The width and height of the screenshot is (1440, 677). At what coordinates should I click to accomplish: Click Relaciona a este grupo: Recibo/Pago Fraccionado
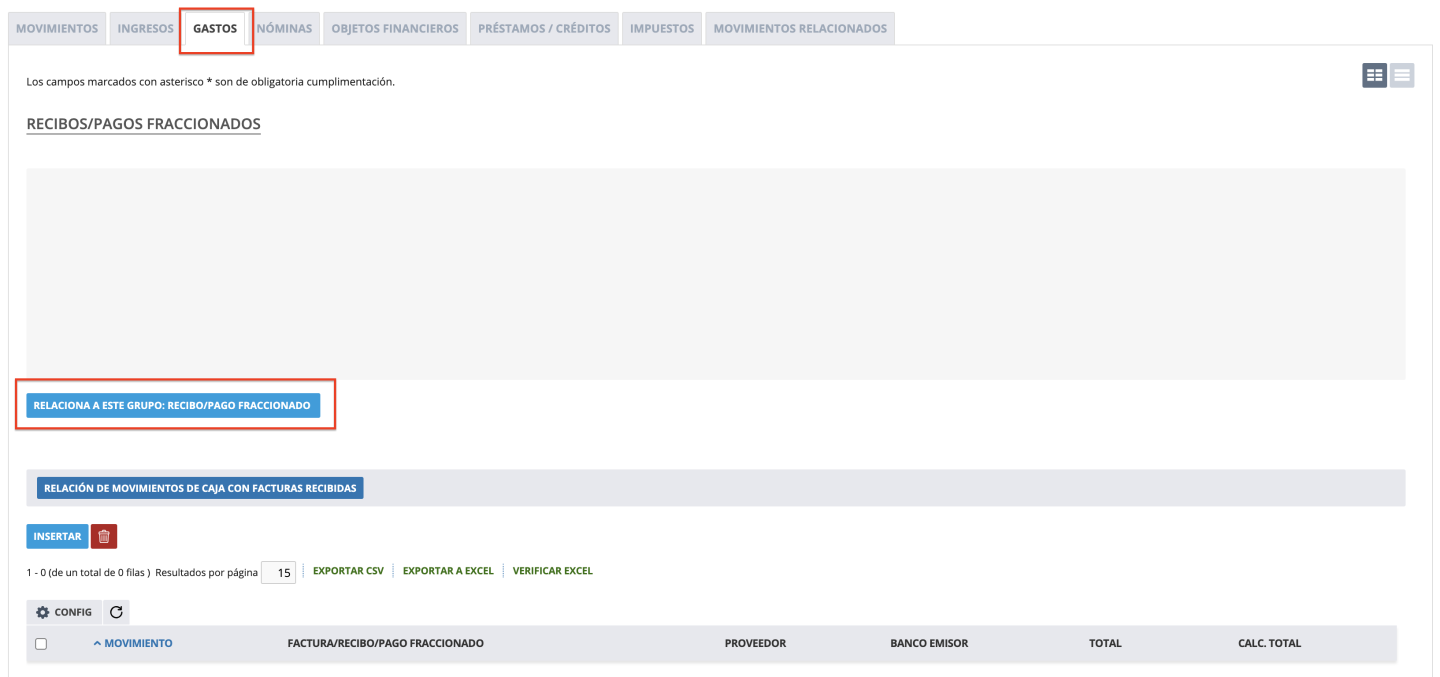pyautogui.click(x=172, y=405)
